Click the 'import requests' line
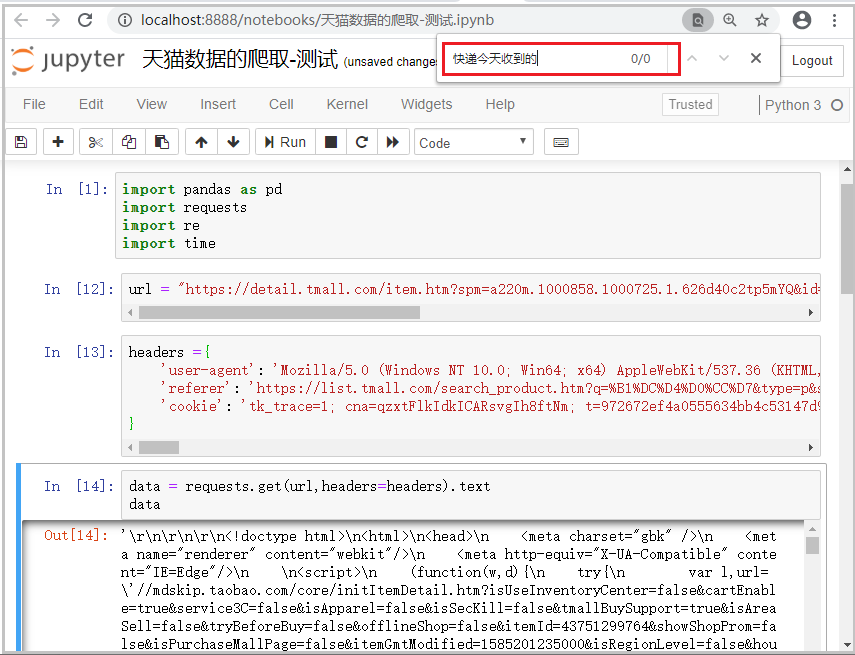Viewport: 855px width, 655px height. (184, 207)
